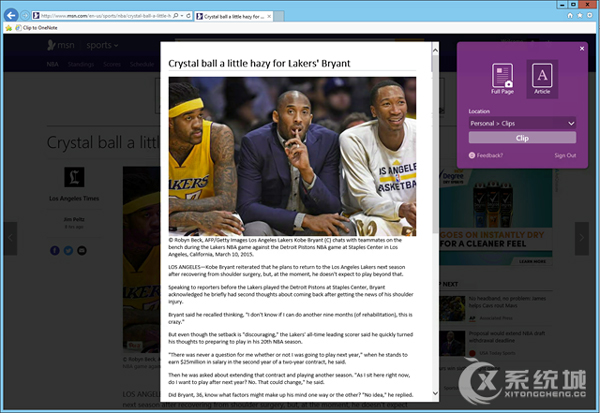Click the Feedback link in clipper panel
The image size is (600, 413).
coord(486,155)
